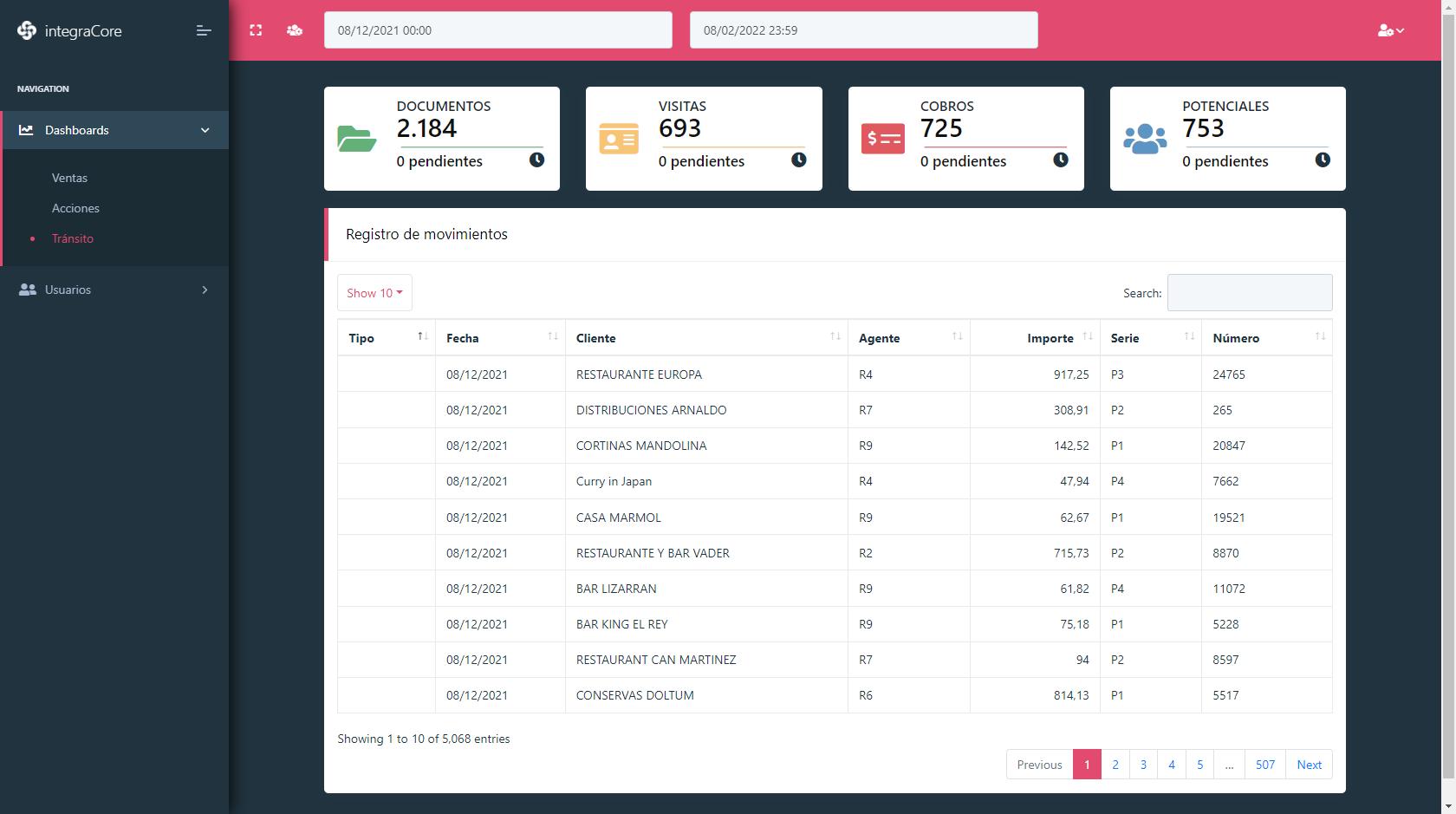Open the Ventas dashboard

(x=69, y=178)
